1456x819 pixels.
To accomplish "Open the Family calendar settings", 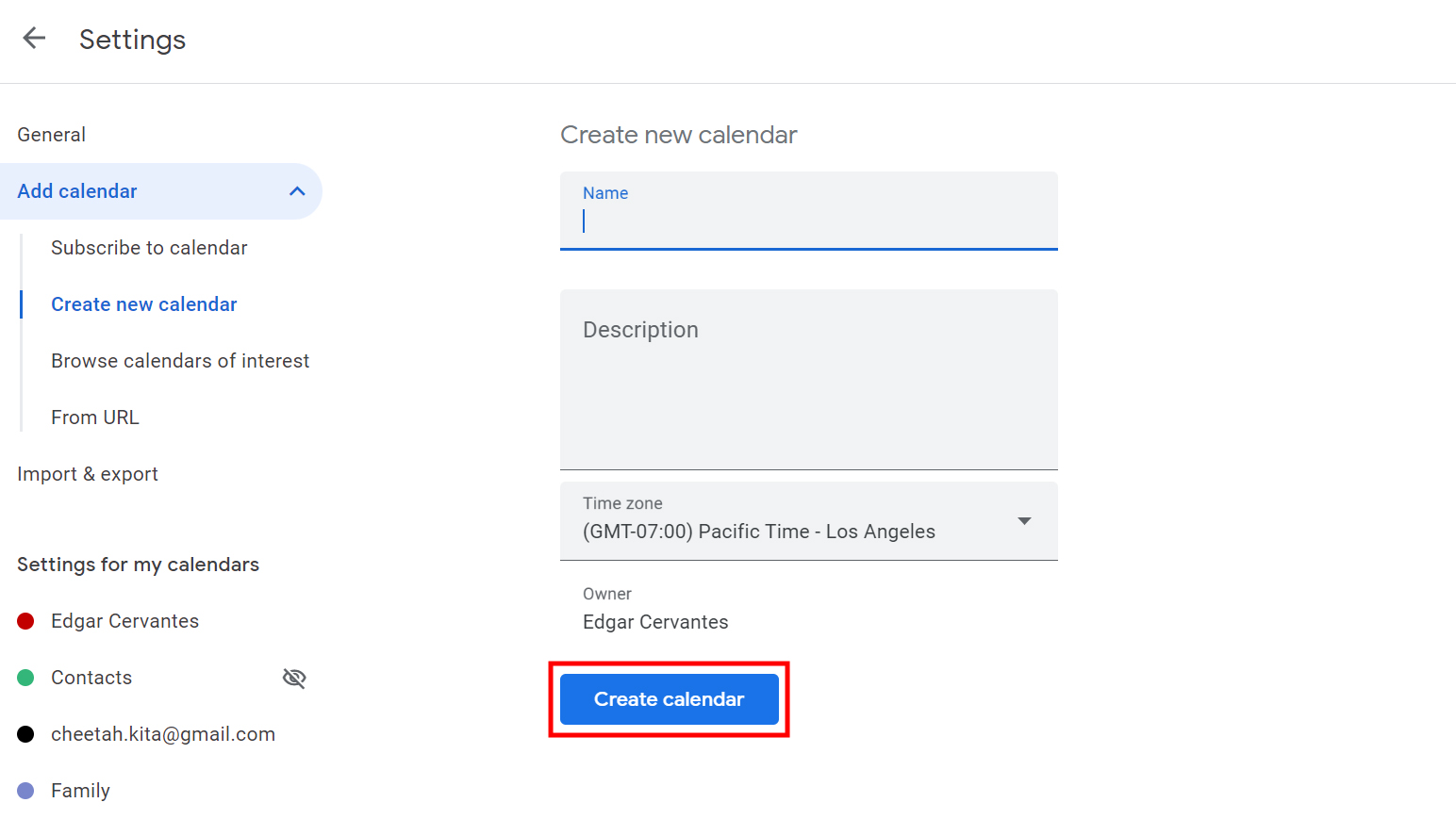I will tap(80, 791).
